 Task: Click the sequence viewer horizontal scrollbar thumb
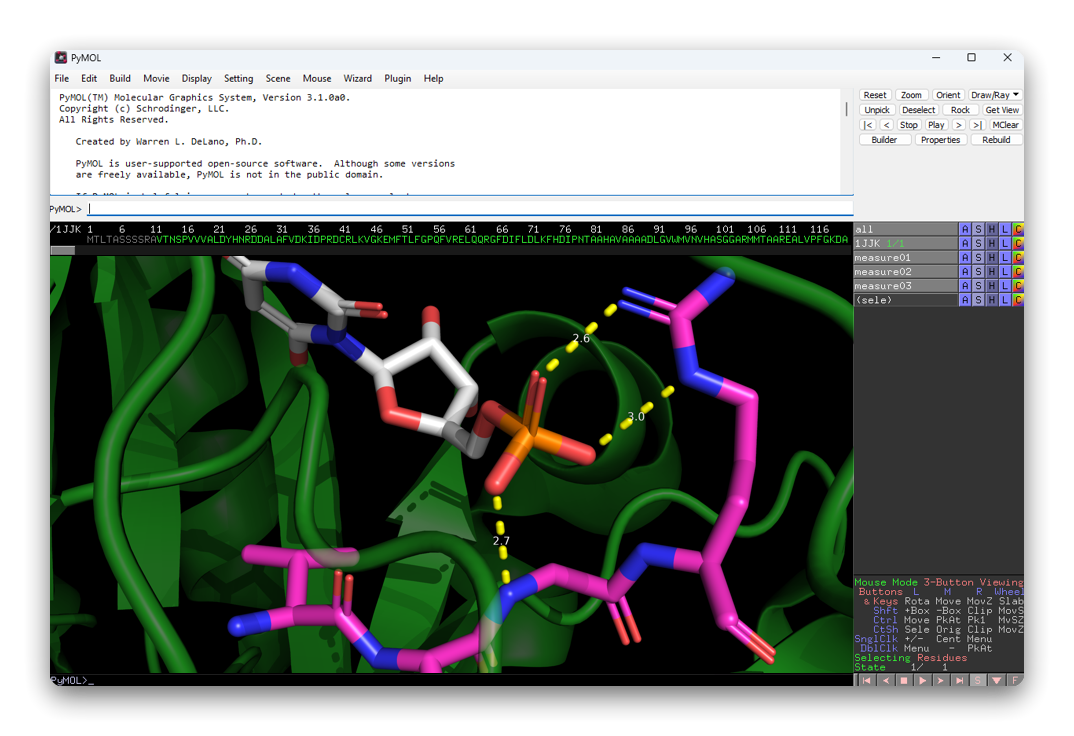pyautogui.click(x=63, y=251)
